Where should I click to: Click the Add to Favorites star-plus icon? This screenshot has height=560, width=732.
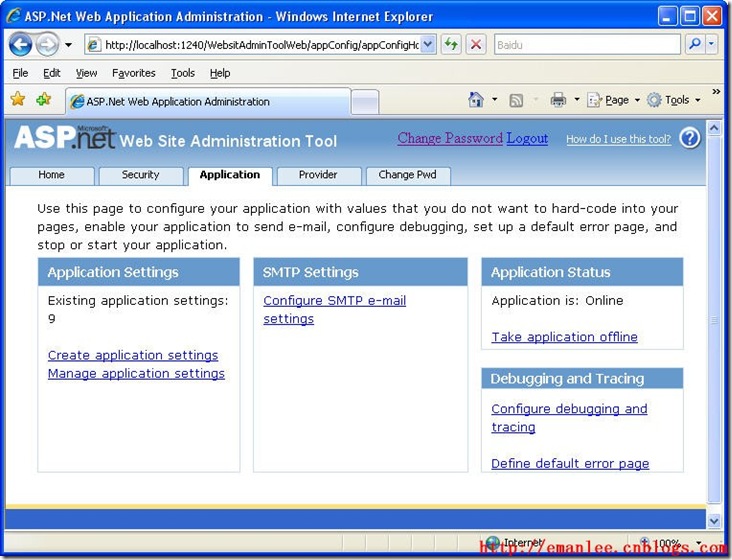(43, 99)
